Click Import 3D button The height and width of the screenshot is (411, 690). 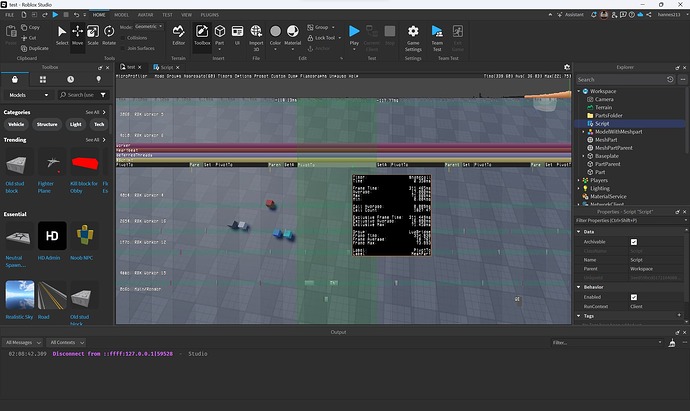point(256,38)
